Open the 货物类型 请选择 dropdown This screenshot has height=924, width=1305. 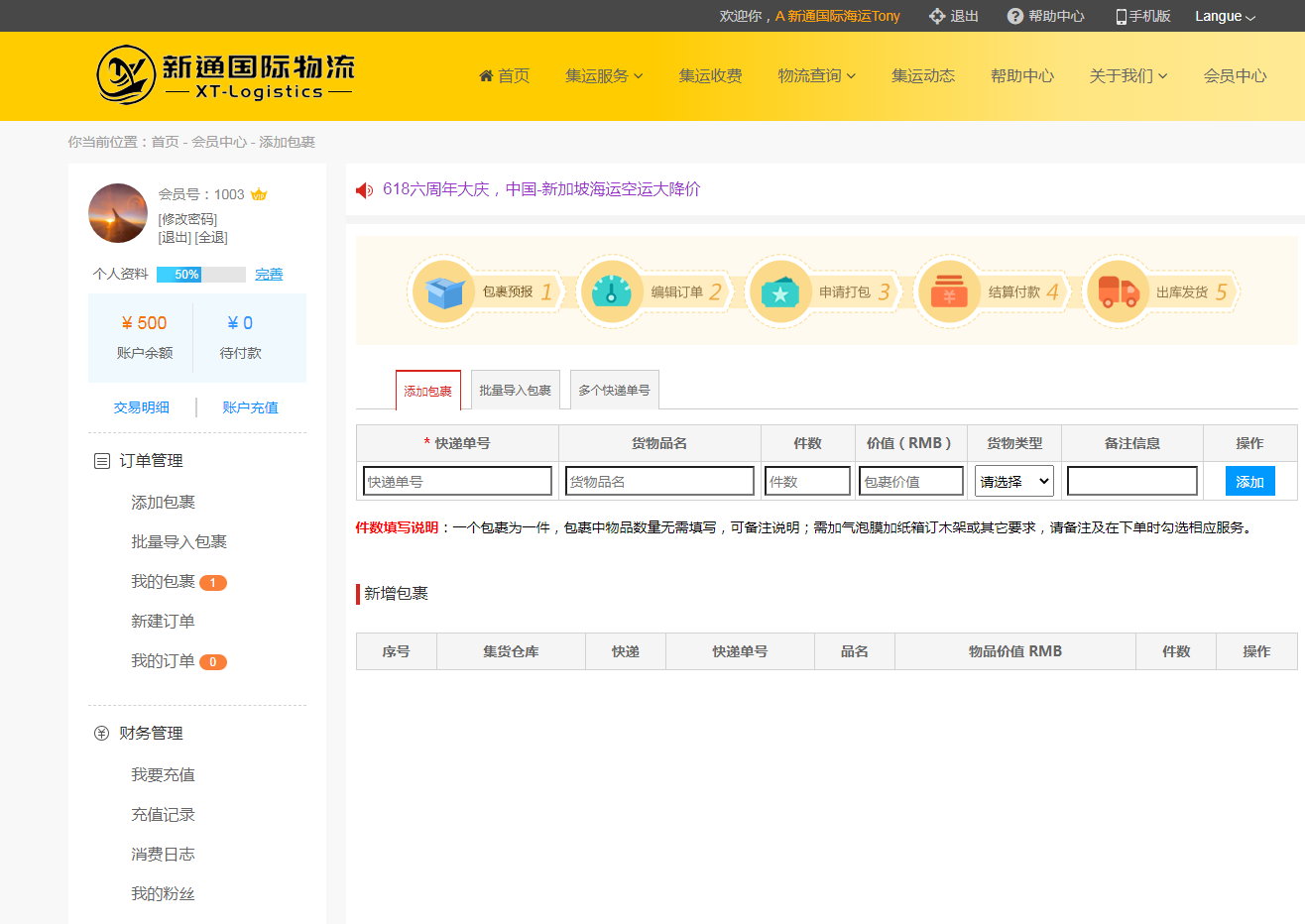(1014, 481)
